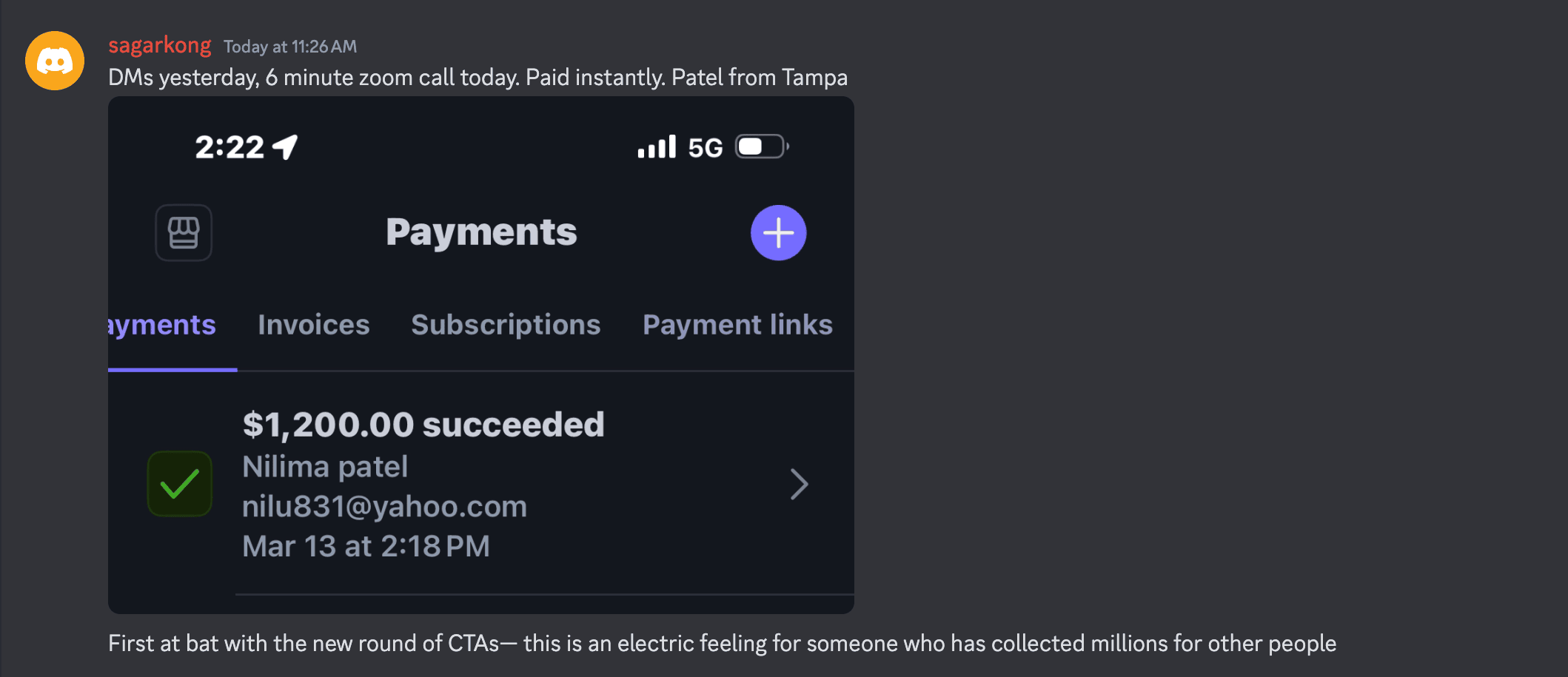This screenshot has width=1568, height=677.
Task: Click the 5G network indicator
Action: coord(705,147)
